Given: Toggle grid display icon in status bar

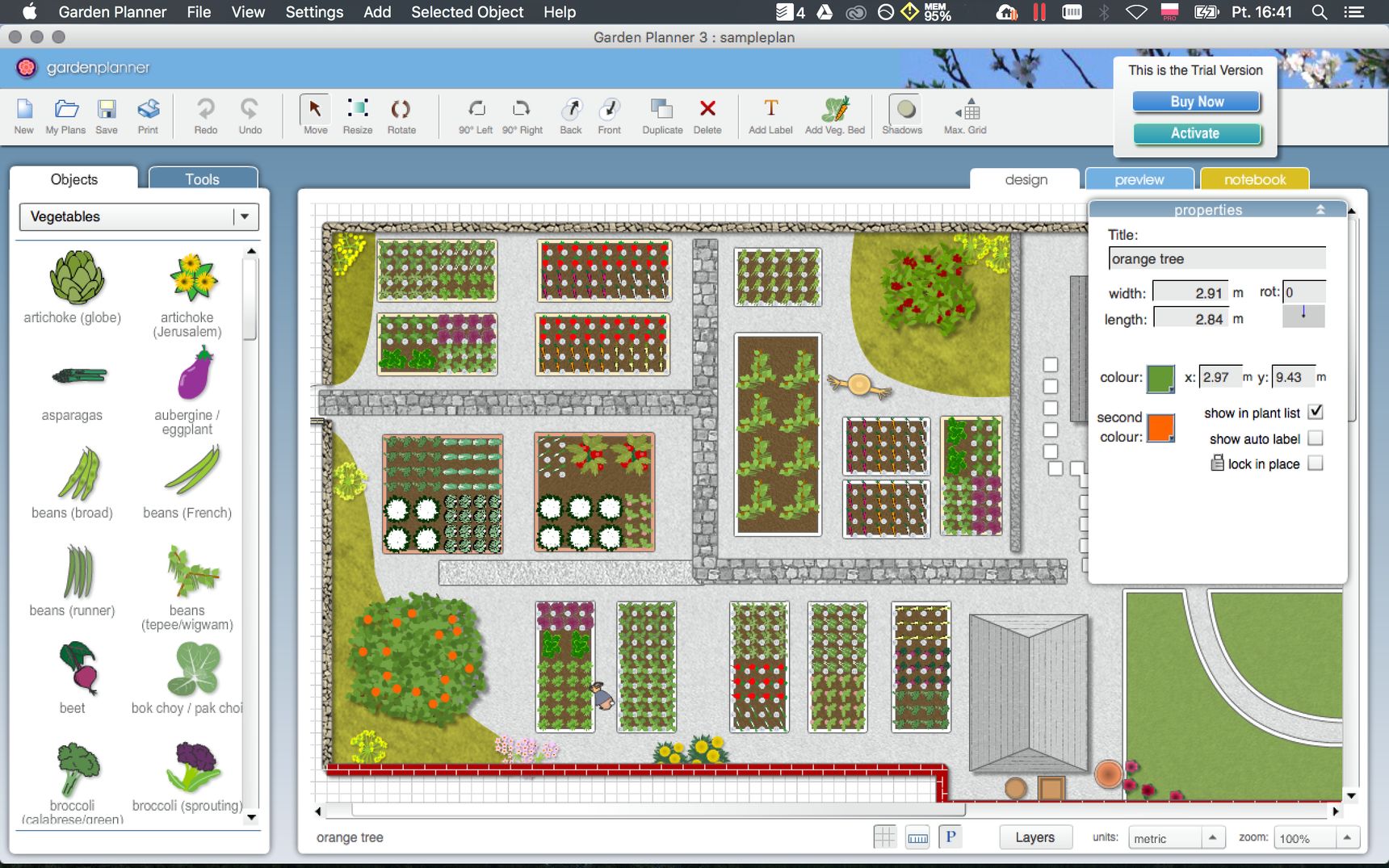Looking at the screenshot, I should [885, 837].
